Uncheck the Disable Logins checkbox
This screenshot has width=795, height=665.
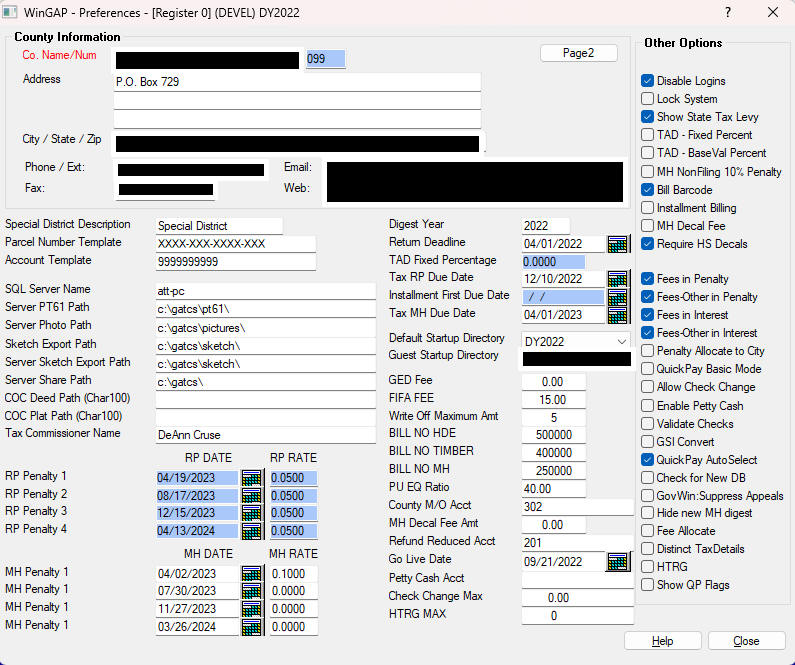[x=648, y=81]
